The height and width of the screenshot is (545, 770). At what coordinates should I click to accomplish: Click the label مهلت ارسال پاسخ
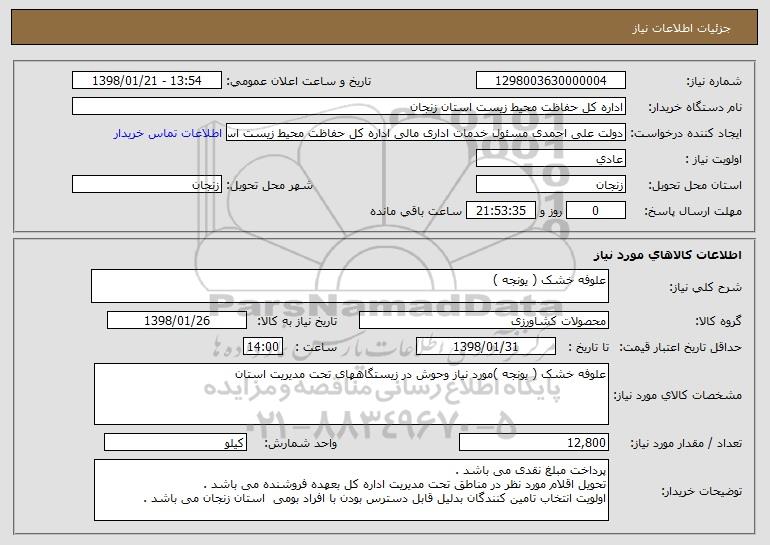tap(693, 211)
